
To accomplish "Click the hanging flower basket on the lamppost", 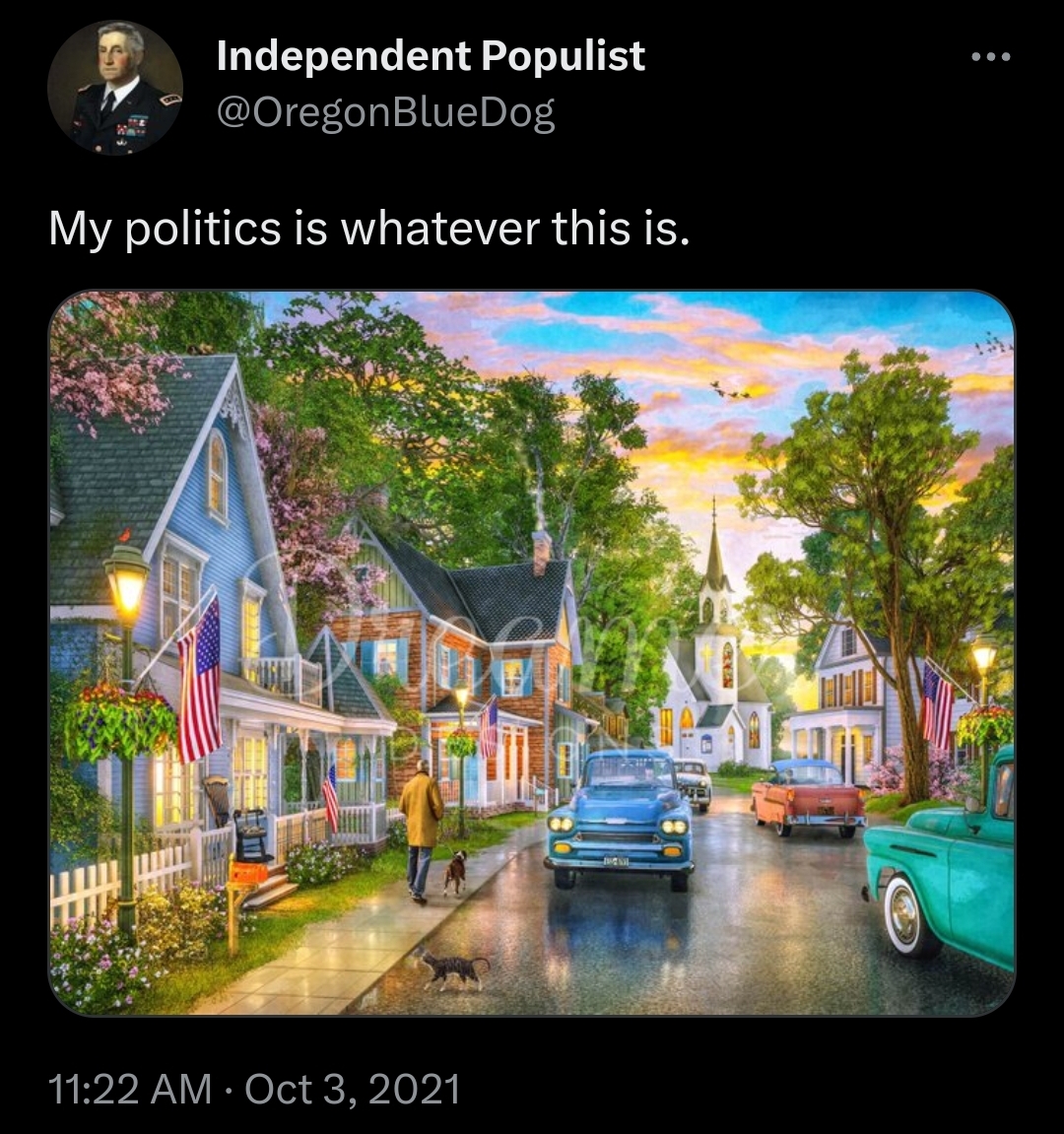I will (x=120, y=722).
